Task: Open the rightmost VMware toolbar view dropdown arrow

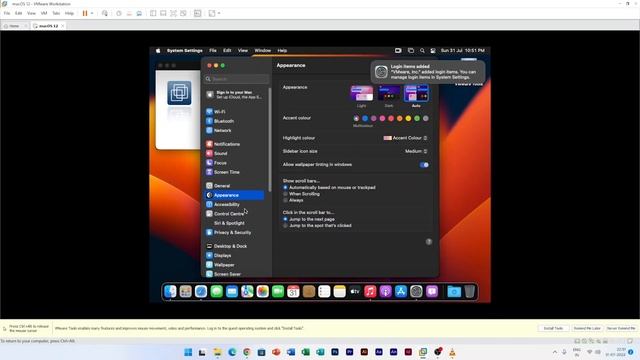Action: coord(219,13)
